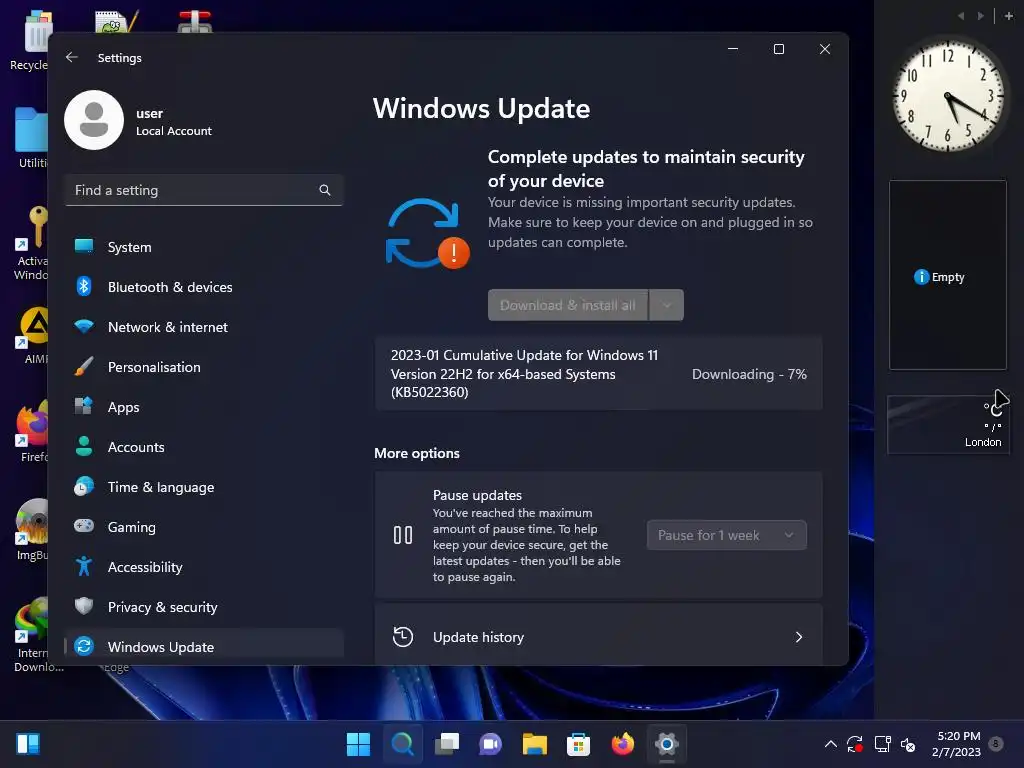Click the analog clock gadget
This screenshot has height=768, width=1024.
click(x=948, y=95)
